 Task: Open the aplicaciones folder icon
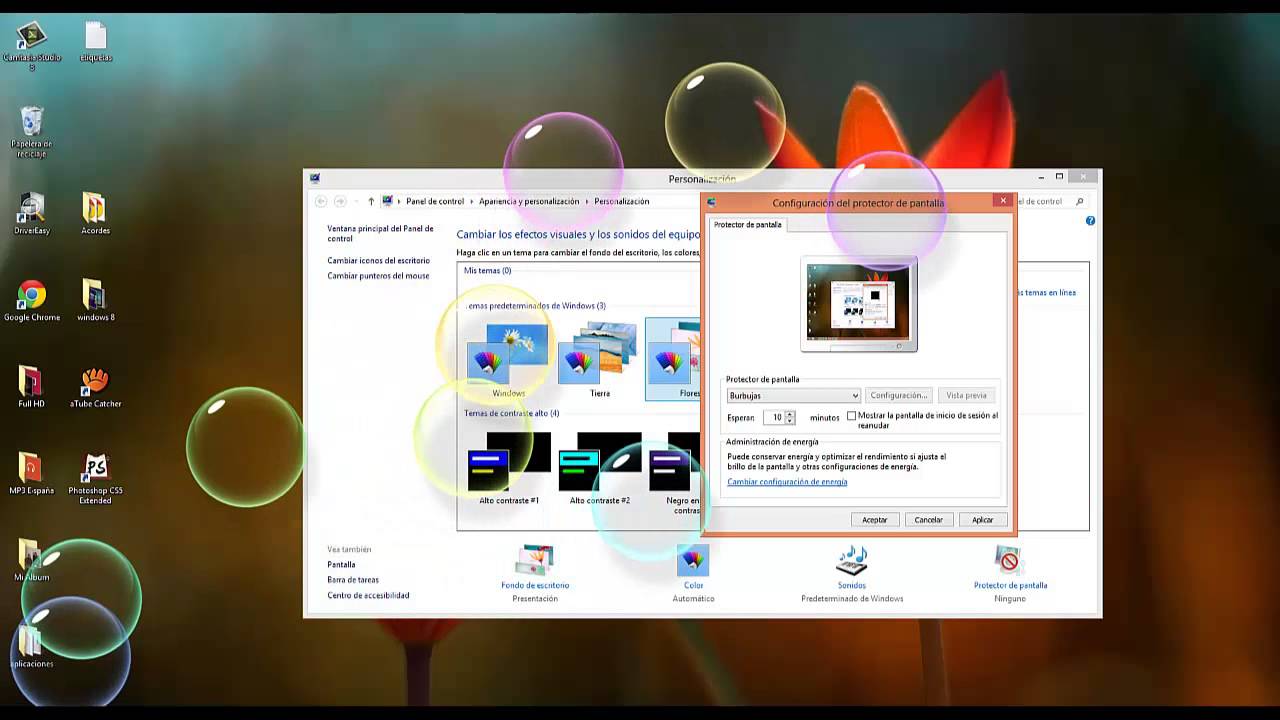click(32, 647)
